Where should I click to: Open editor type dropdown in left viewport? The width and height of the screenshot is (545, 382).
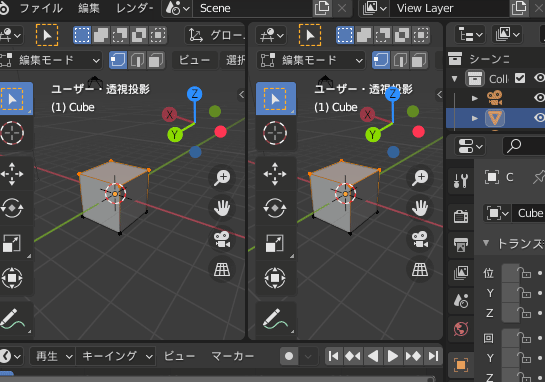[10, 35]
